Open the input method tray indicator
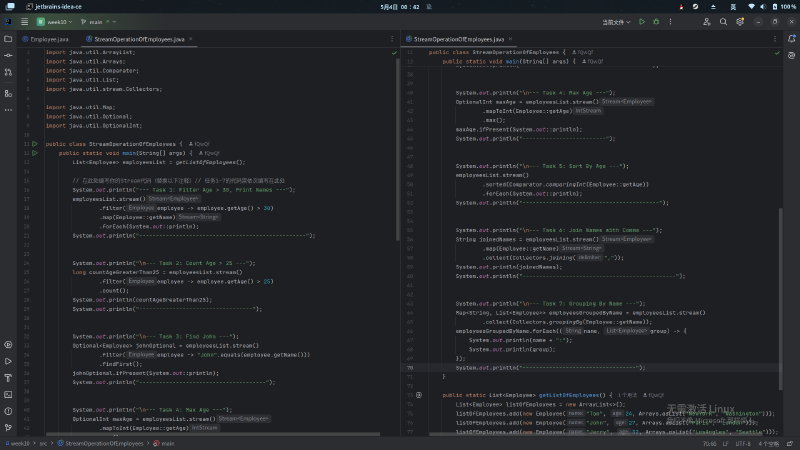Screen dimensions: 800x450 pos(733,7)
